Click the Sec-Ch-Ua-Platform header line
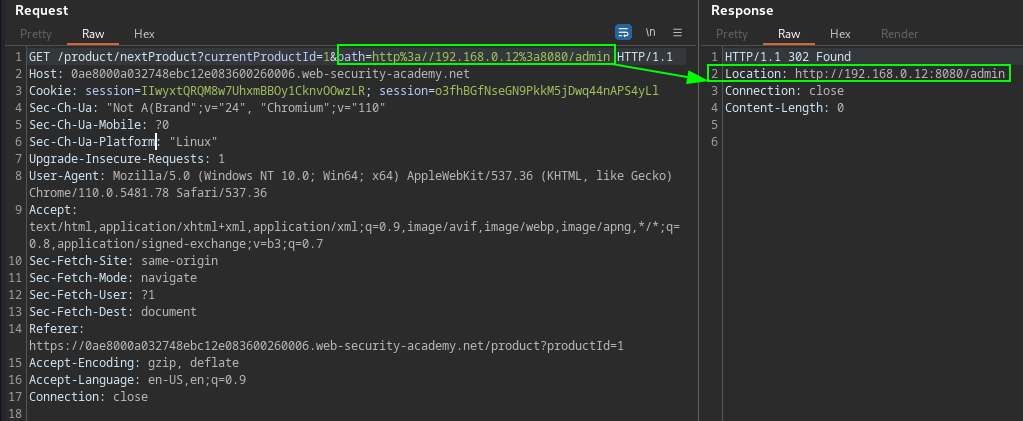Image resolution: width=1023 pixels, height=421 pixels. point(123,142)
